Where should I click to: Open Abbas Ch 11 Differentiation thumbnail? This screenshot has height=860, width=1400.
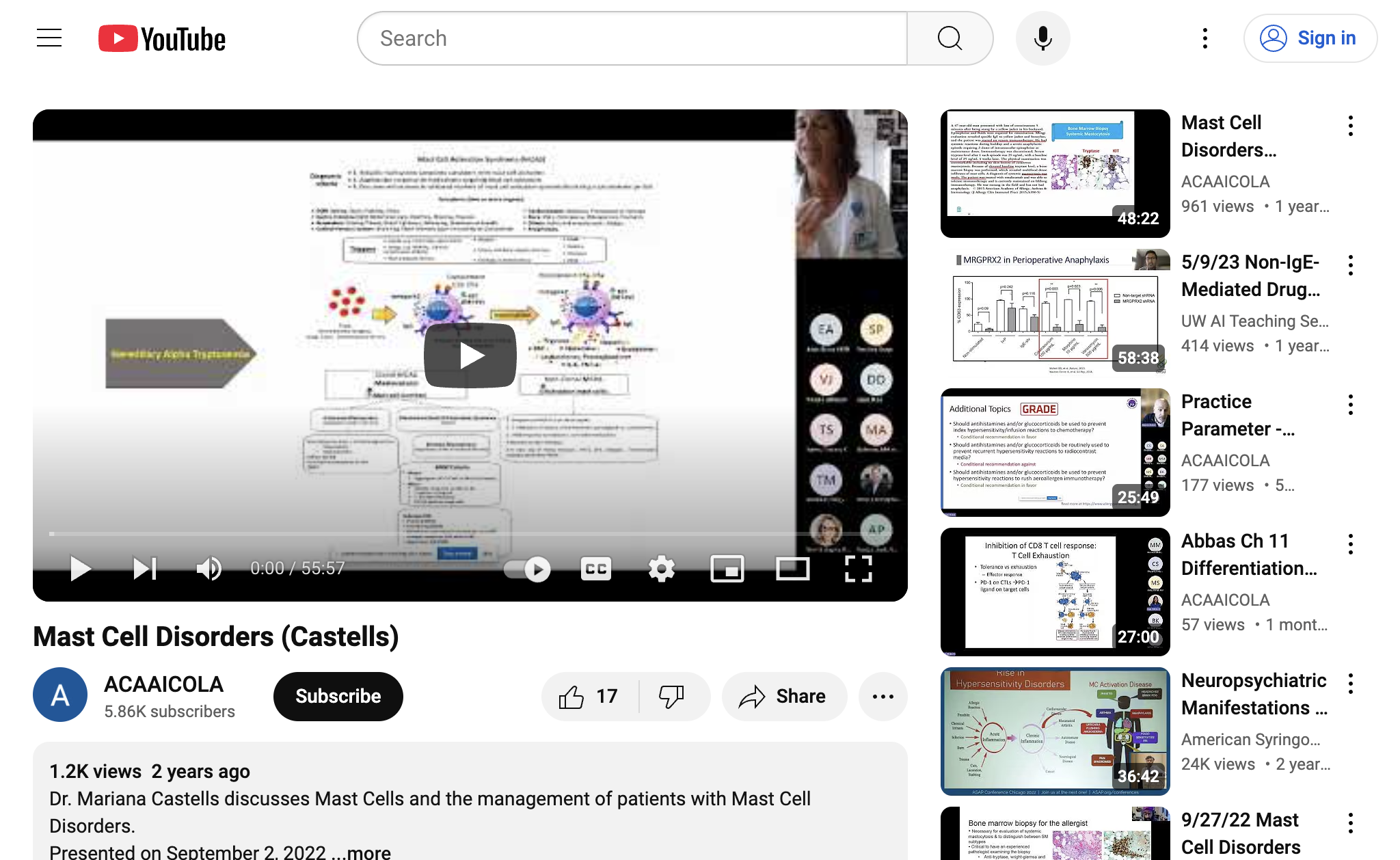point(1055,592)
